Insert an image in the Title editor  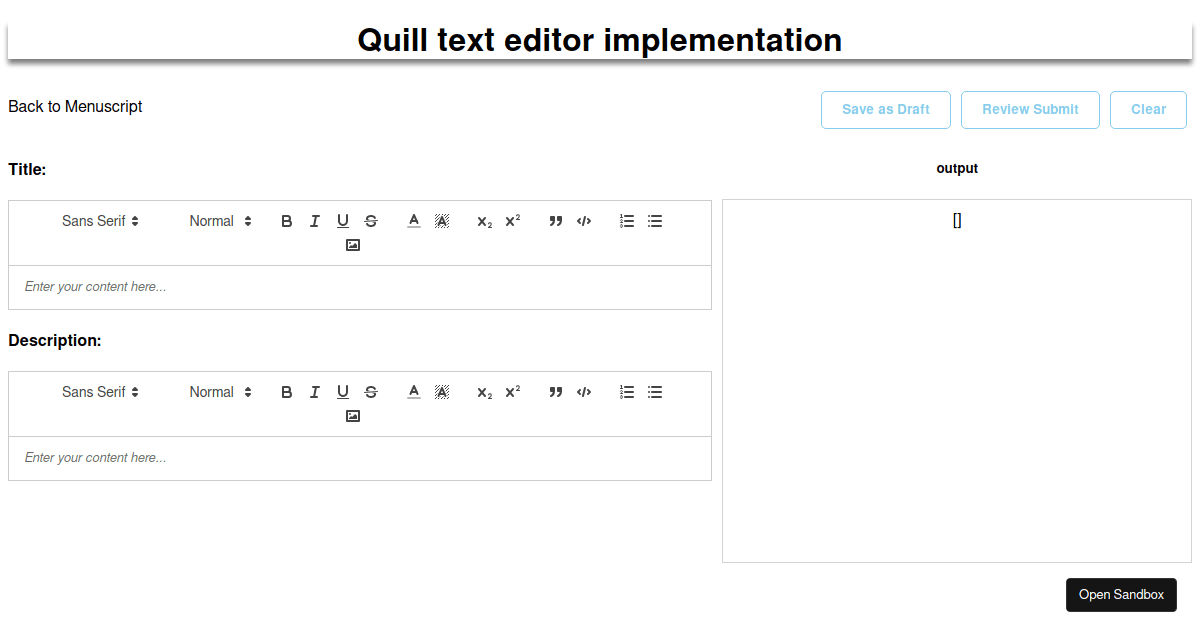[353, 245]
